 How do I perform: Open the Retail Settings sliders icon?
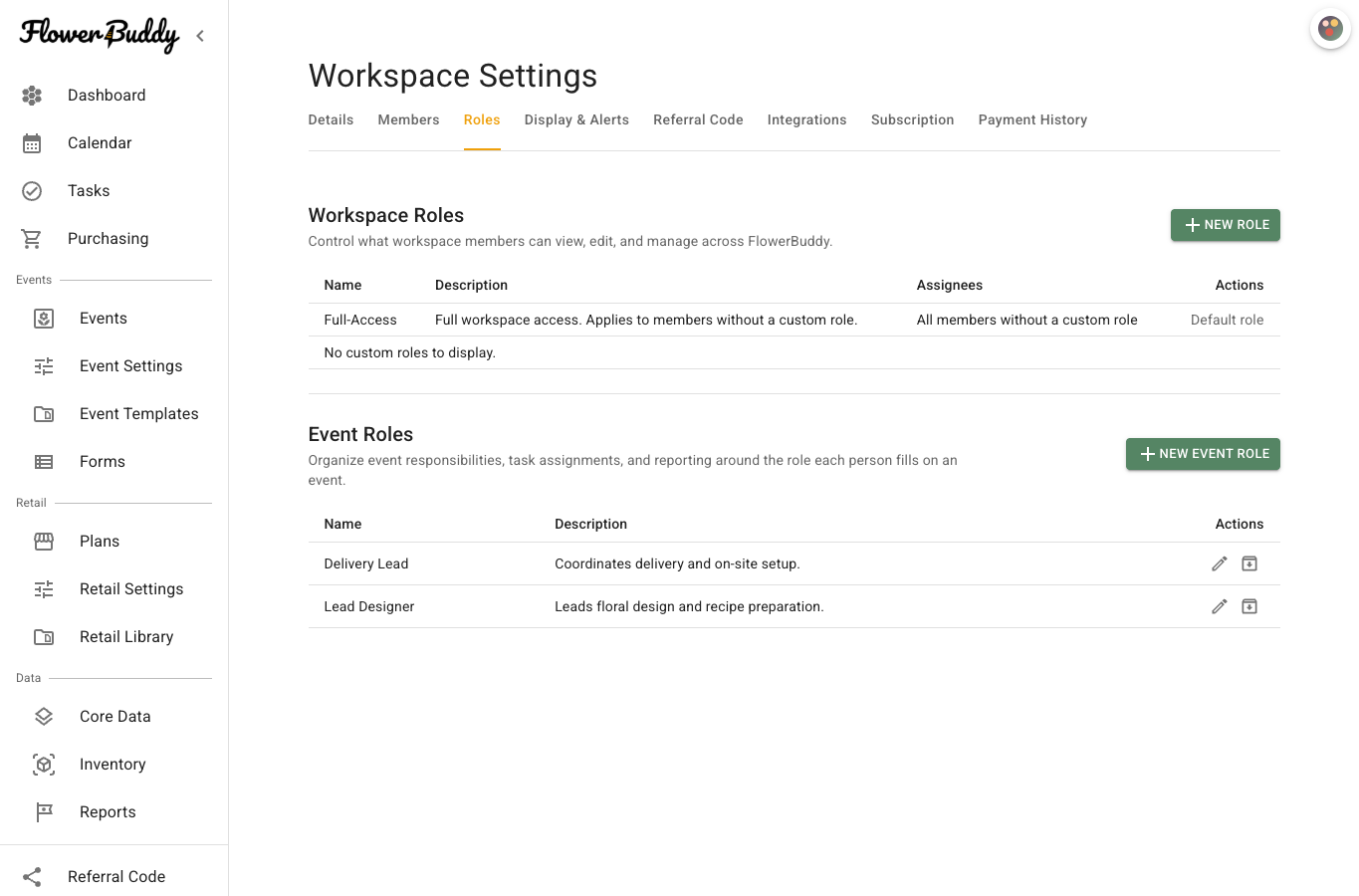(44, 589)
